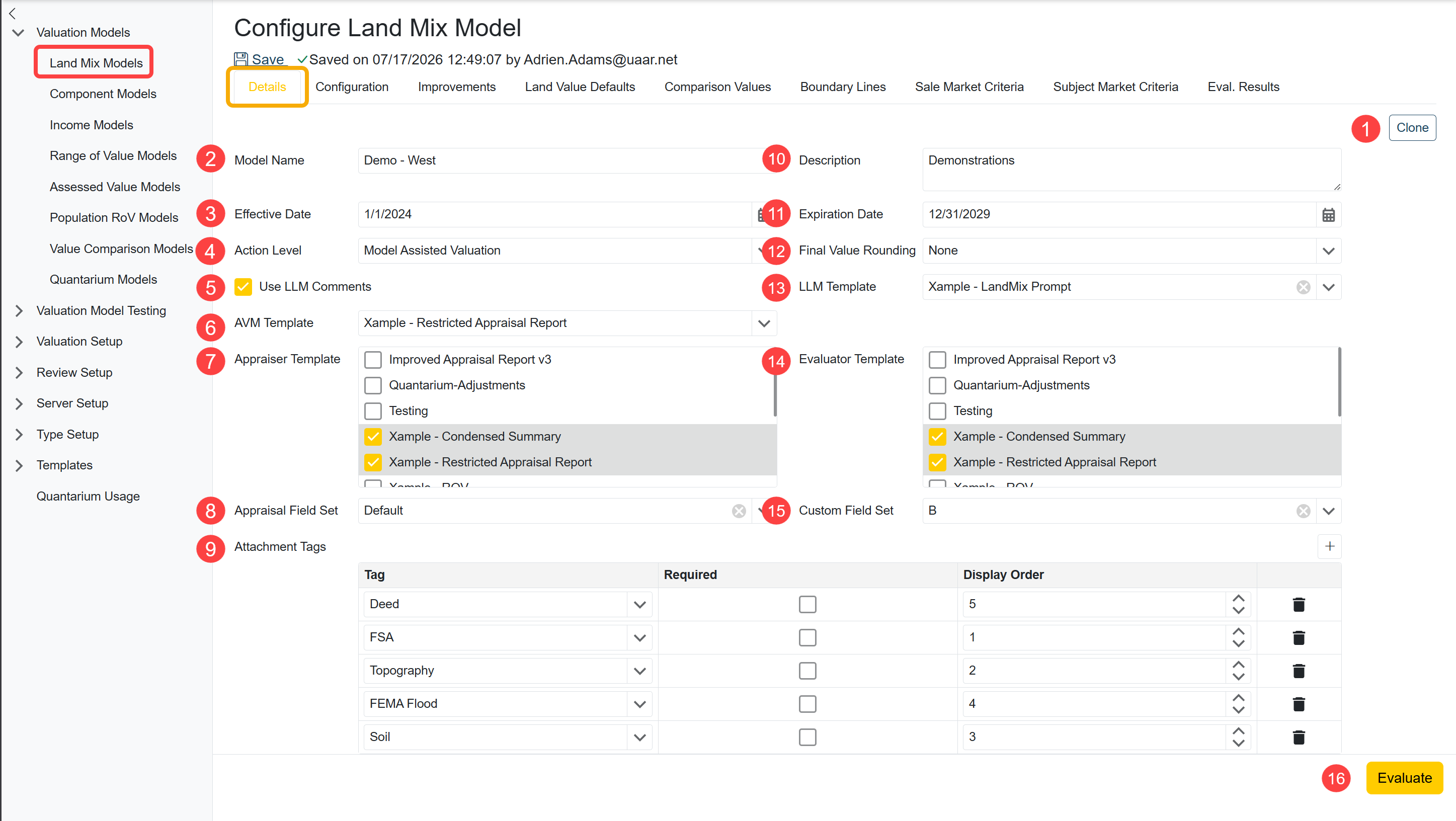Expand the Valuation Model Testing section
Screen dimensions: 1456x821
click(x=19, y=311)
